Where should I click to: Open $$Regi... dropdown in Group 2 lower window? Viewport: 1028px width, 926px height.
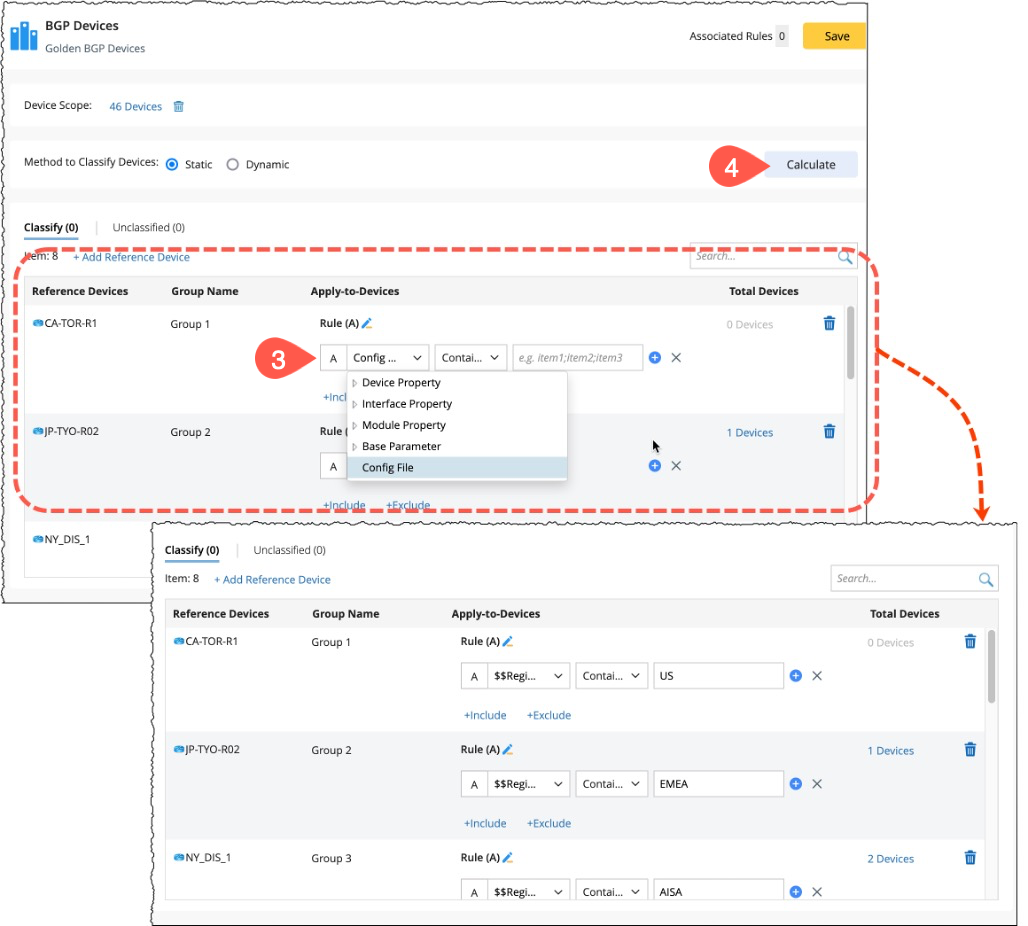[528, 784]
